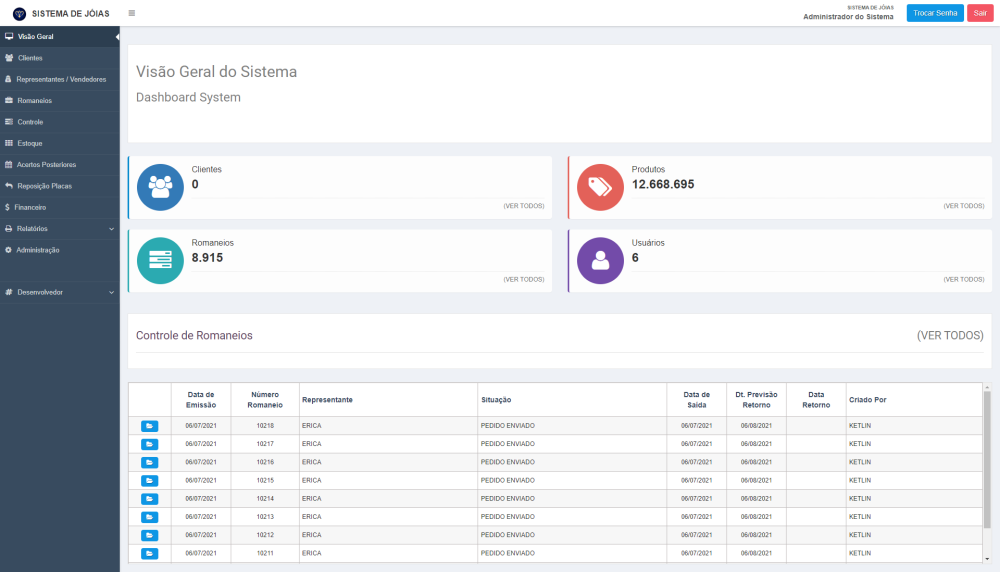Click VER TODOS in Usuários card
Viewport: 1000px width, 572px height.
tap(964, 279)
